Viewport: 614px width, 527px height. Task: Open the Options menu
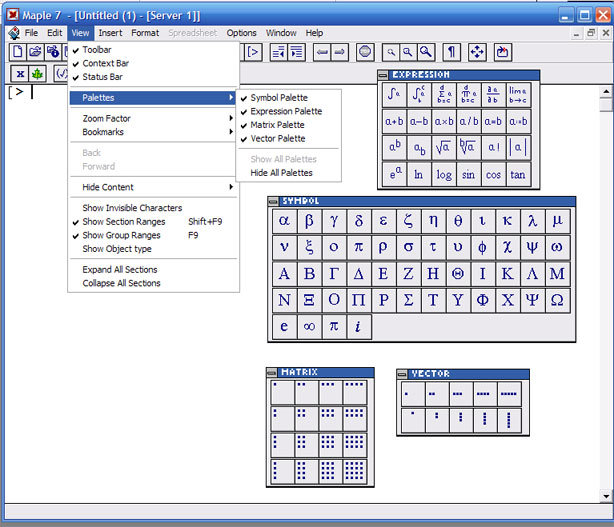[x=241, y=33]
